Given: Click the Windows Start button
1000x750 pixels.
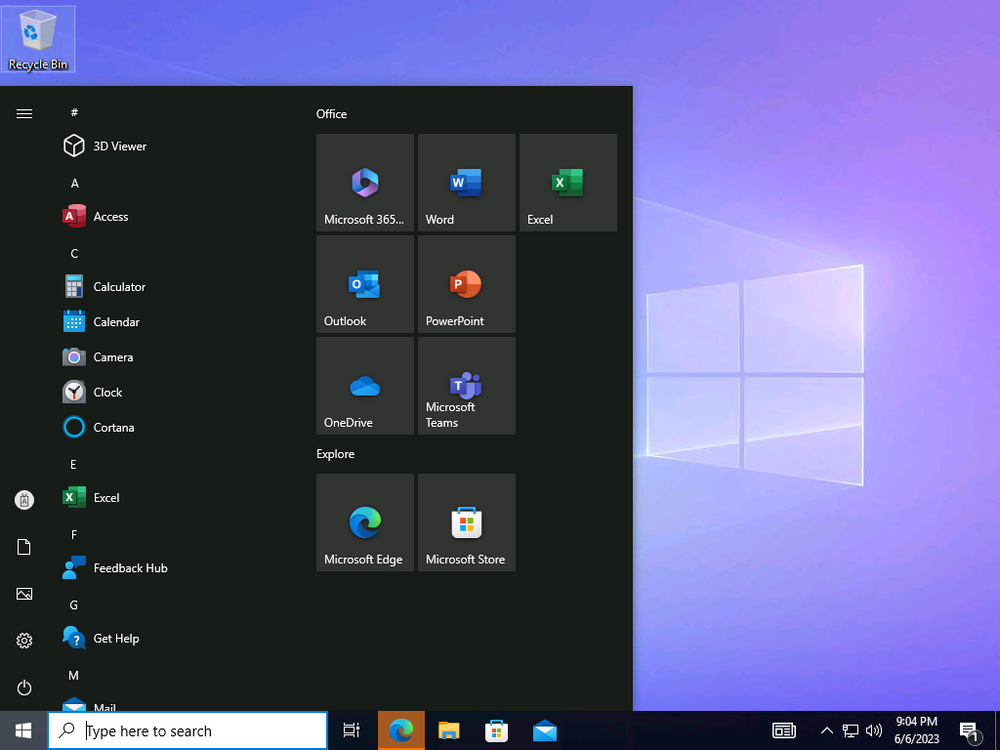Looking at the screenshot, I should pyautogui.click(x=24, y=731).
